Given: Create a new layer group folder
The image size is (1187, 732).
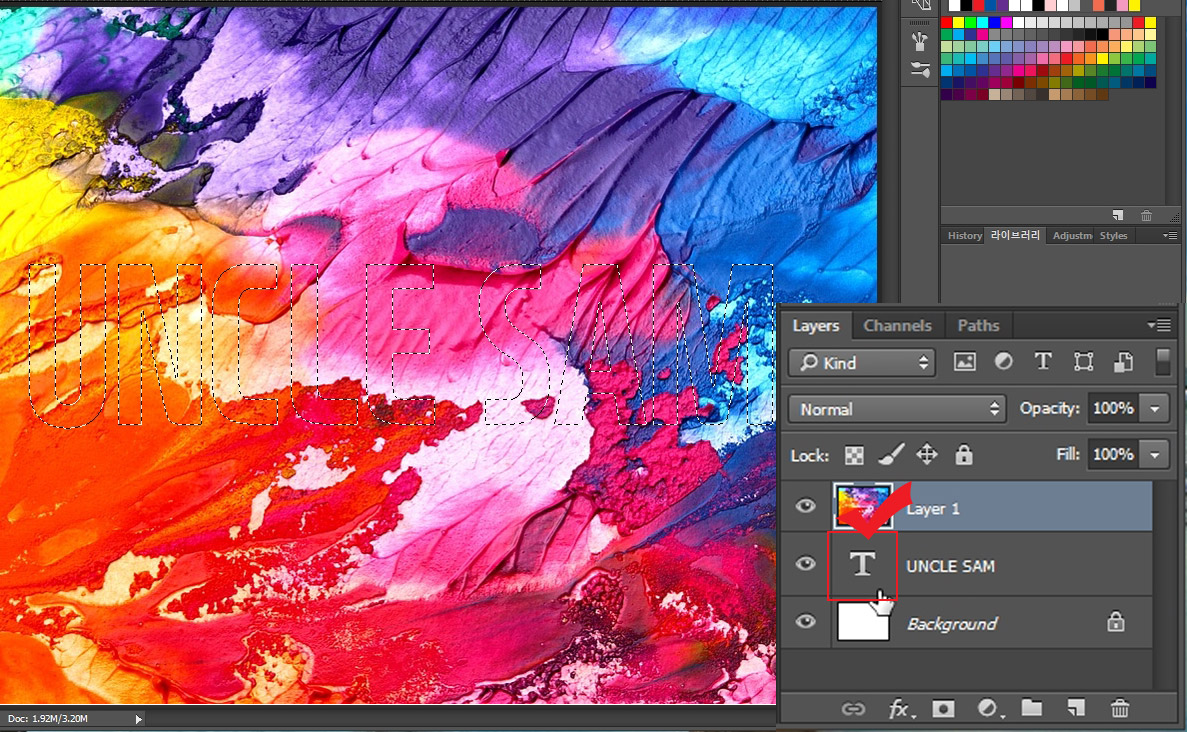Looking at the screenshot, I should point(1032,708).
